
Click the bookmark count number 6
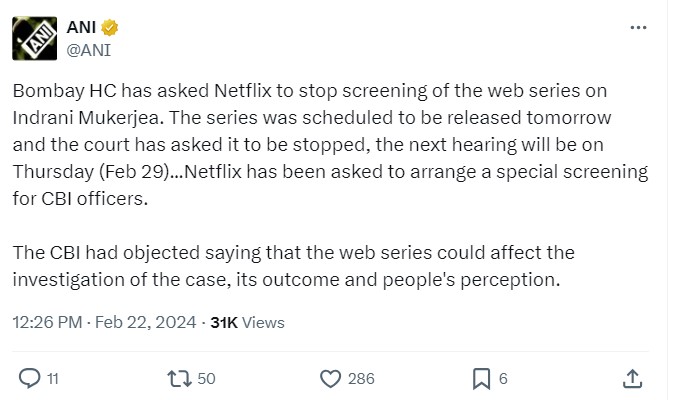tap(503, 378)
